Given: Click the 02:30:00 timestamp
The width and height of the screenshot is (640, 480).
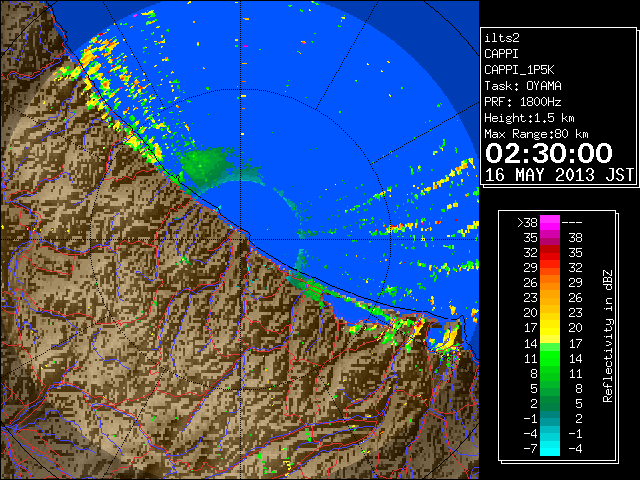Looking at the screenshot, I should [x=549, y=153].
